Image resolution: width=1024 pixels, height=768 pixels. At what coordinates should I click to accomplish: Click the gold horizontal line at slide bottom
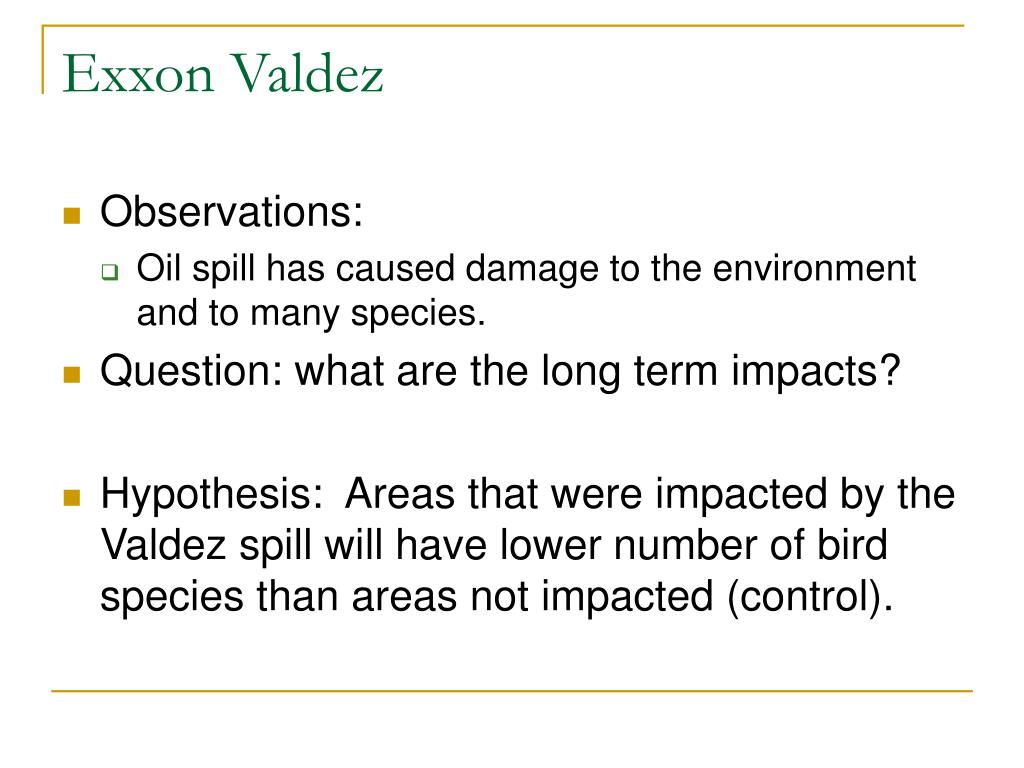tap(512, 690)
